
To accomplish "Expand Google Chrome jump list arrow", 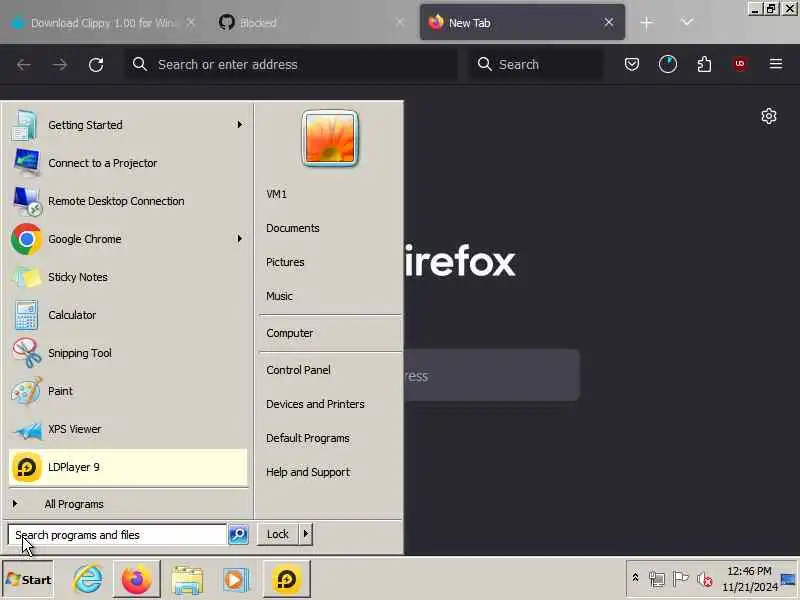I will pyautogui.click(x=239, y=239).
